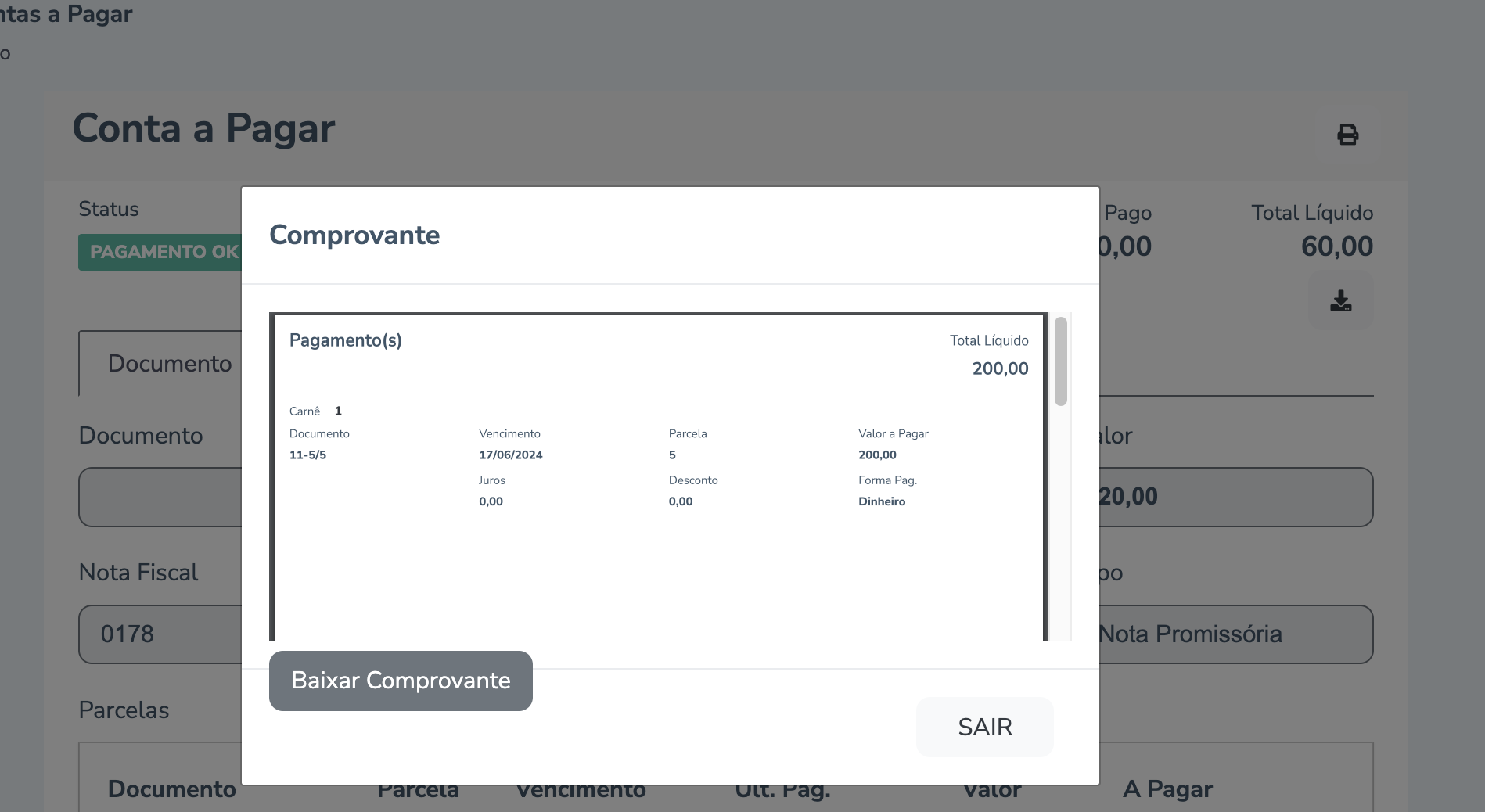Click the 17/06/2024 due date value
1485x812 pixels.
click(510, 455)
